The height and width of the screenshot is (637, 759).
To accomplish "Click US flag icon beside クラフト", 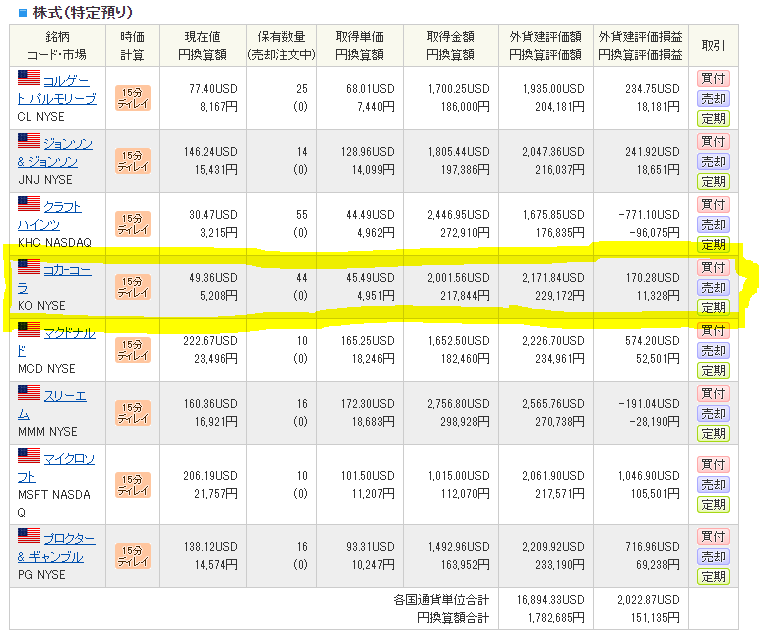I will click(x=29, y=204).
